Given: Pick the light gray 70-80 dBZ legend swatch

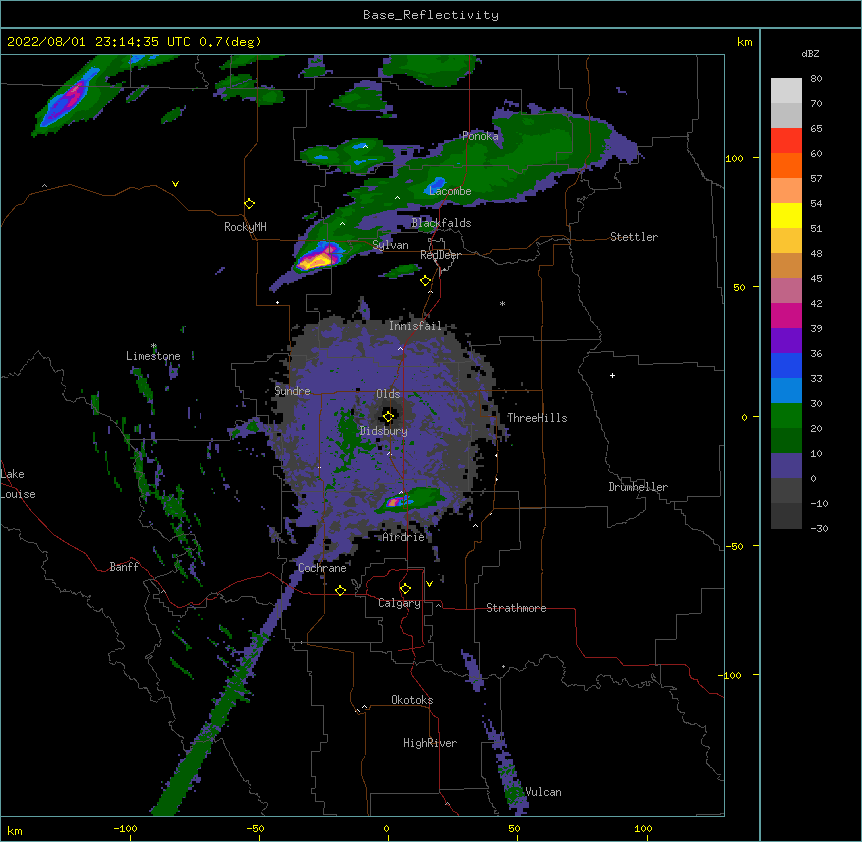Looking at the screenshot, I should click(x=786, y=90).
